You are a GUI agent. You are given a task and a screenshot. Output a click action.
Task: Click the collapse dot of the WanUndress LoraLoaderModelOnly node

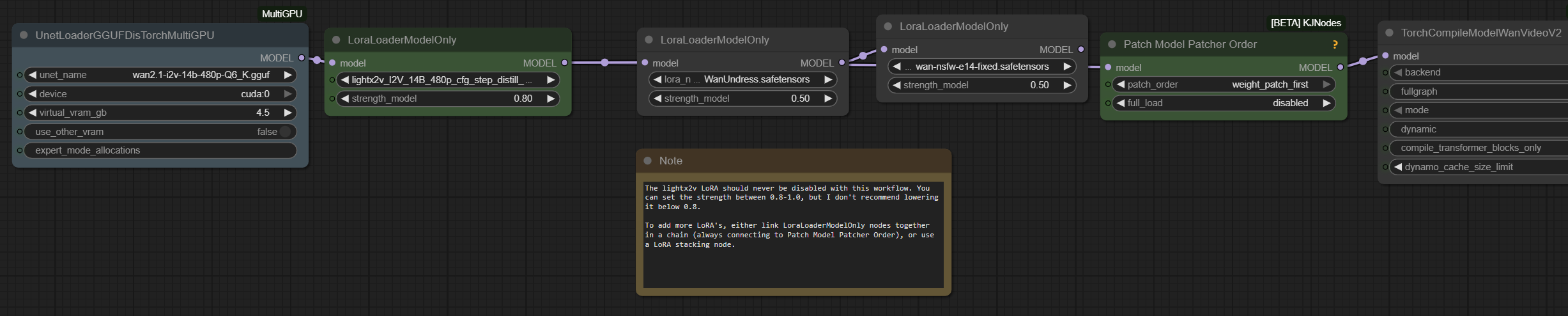[x=649, y=40]
